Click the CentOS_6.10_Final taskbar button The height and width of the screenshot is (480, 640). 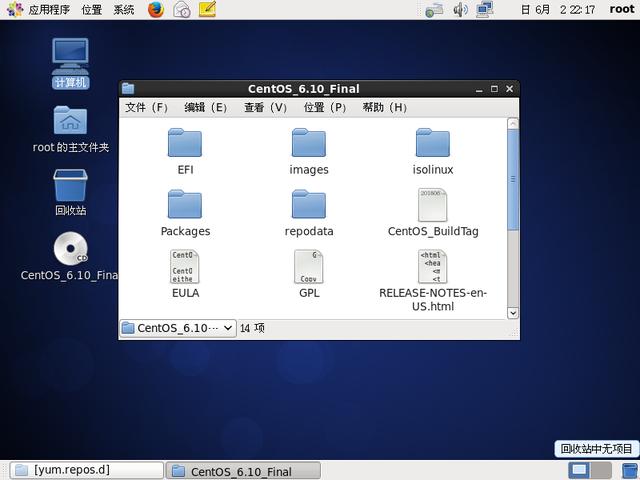244,471
